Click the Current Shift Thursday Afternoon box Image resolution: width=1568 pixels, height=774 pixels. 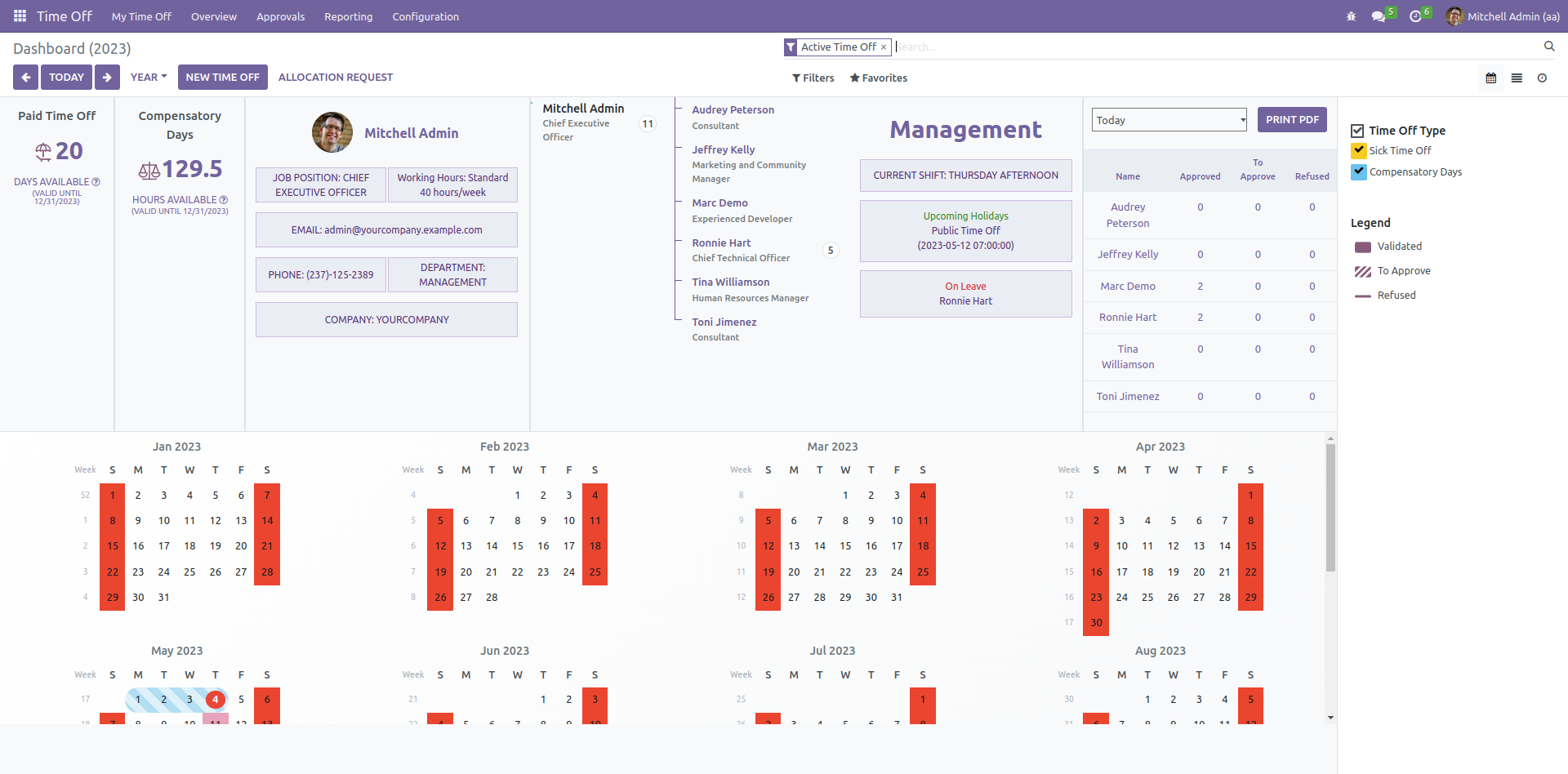[965, 176]
